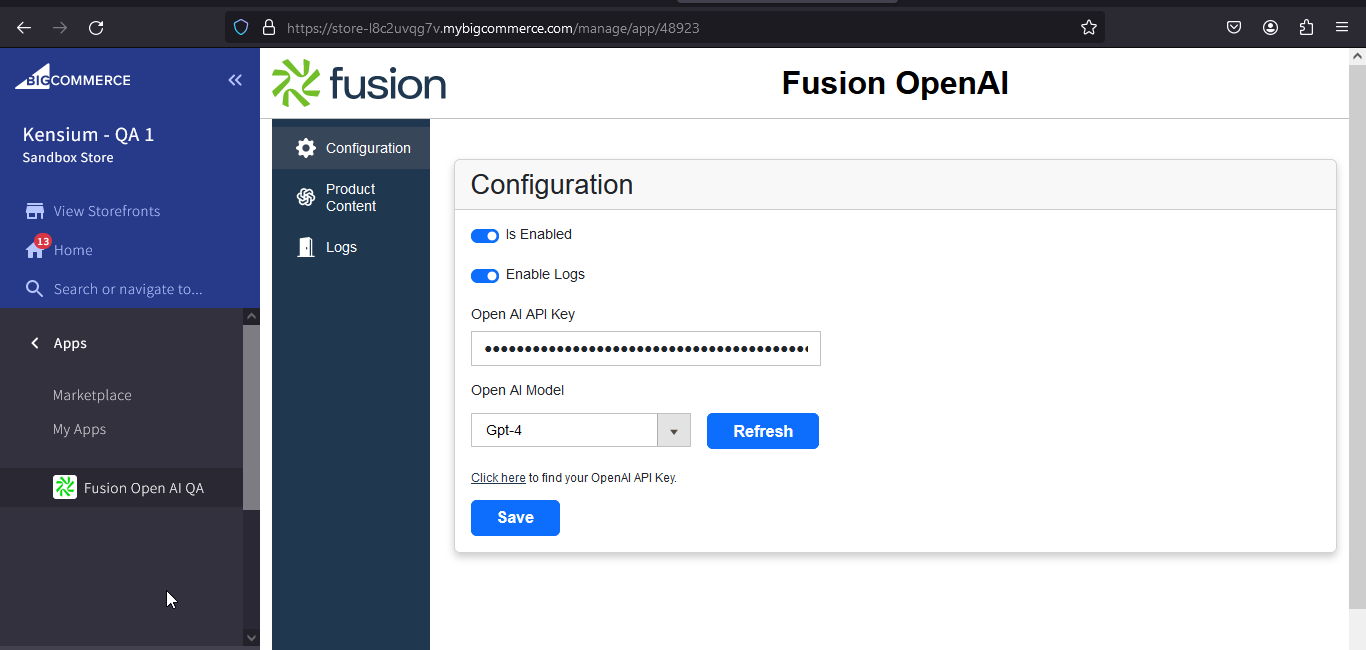Viewport: 1366px width, 650px height.
Task: Open the View Storefronts link
Action: [107, 211]
